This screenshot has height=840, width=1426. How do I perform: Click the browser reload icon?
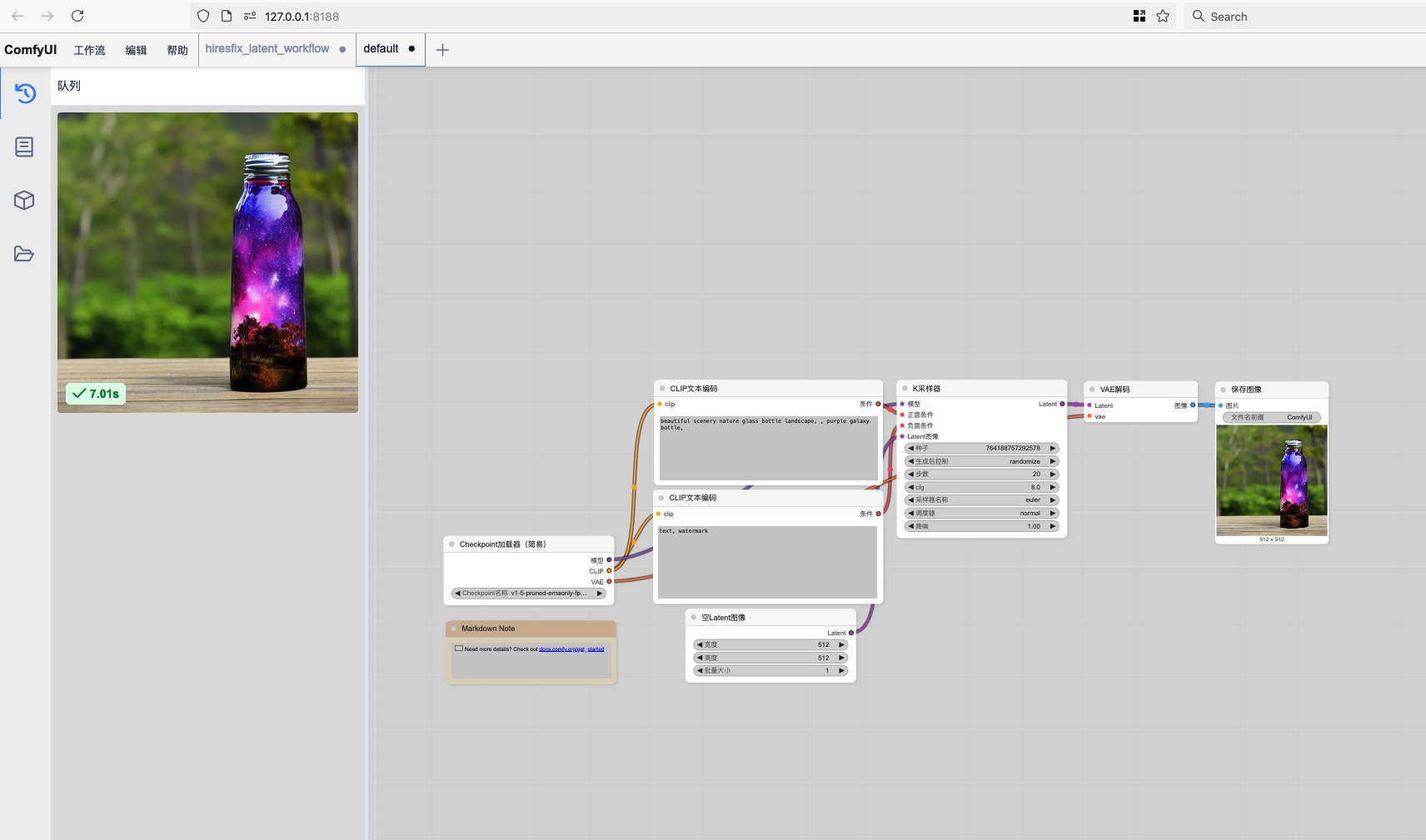pyautogui.click(x=77, y=16)
